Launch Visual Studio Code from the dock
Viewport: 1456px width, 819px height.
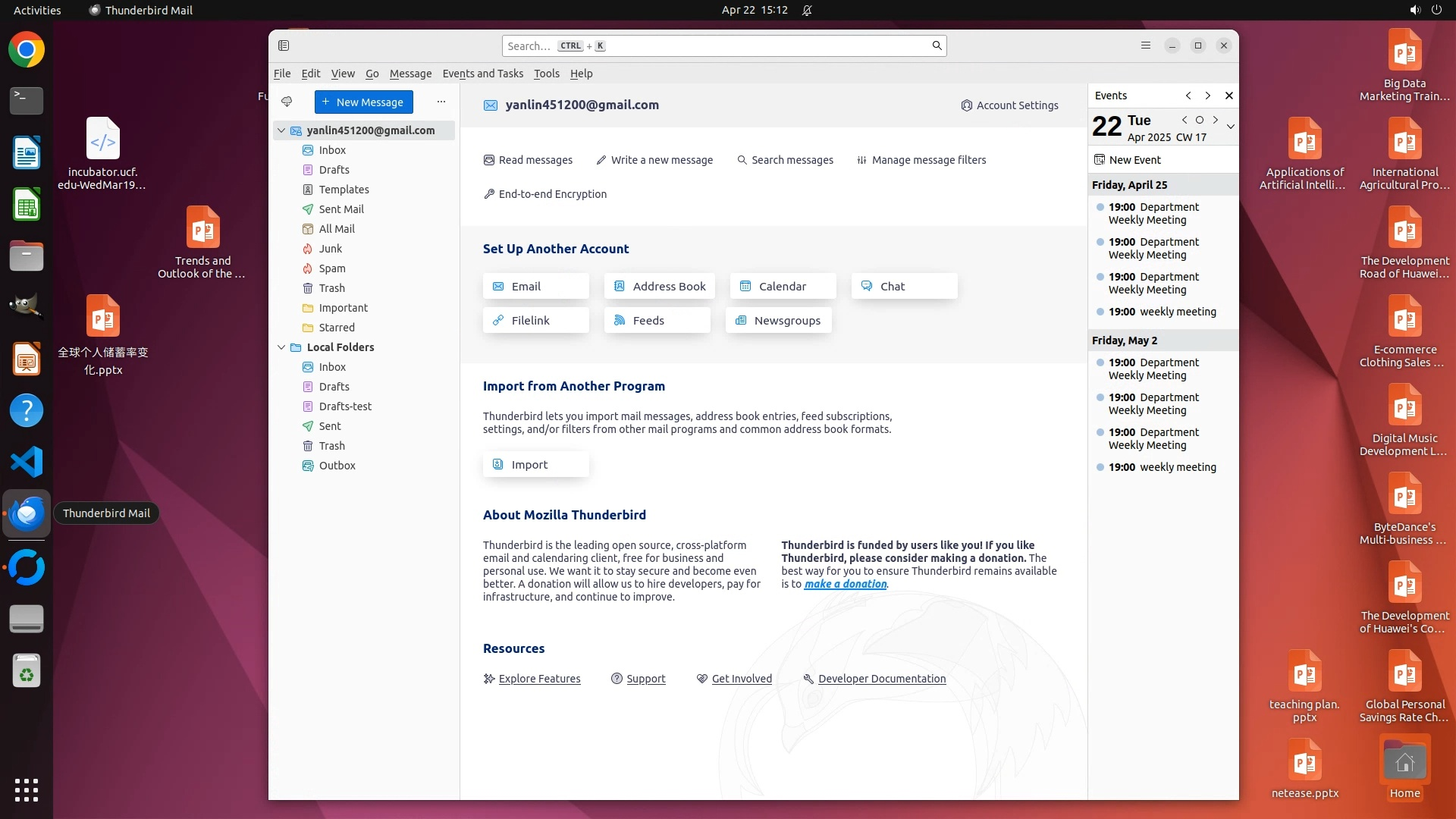pyautogui.click(x=27, y=462)
